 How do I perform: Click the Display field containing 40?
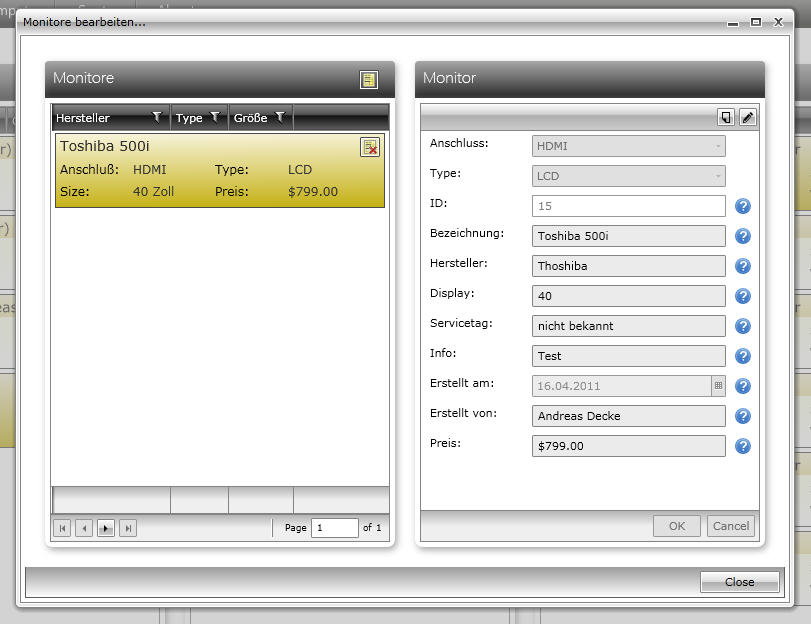click(x=628, y=296)
